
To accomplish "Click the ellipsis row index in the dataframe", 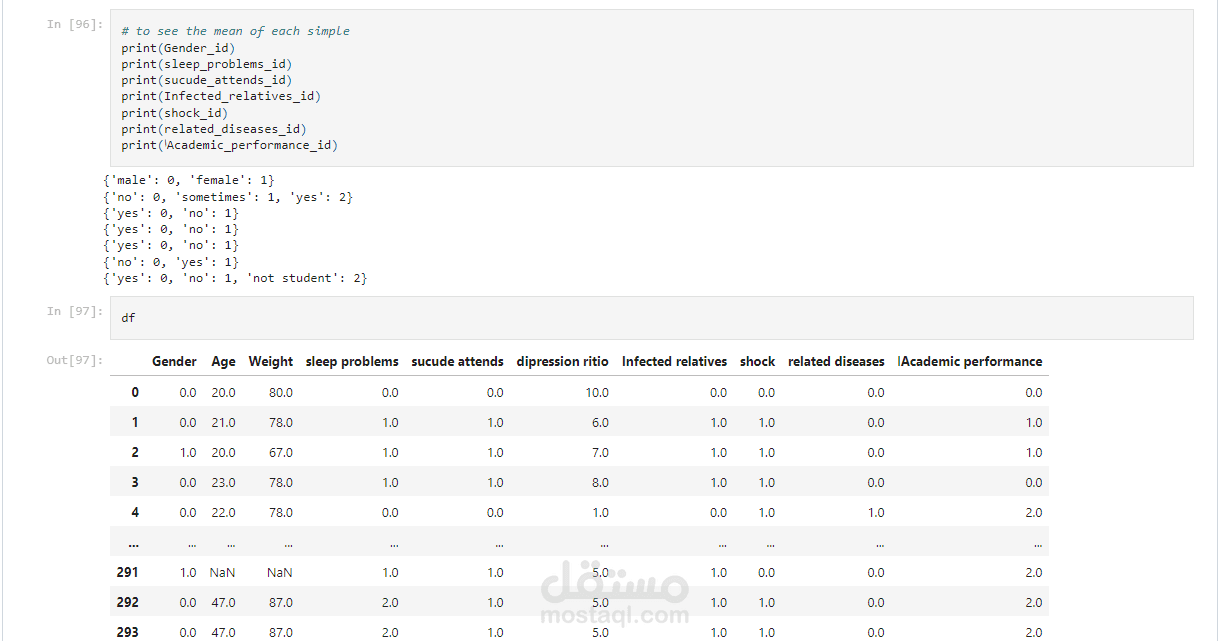I will pyautogui.click(x=133, y=543).
